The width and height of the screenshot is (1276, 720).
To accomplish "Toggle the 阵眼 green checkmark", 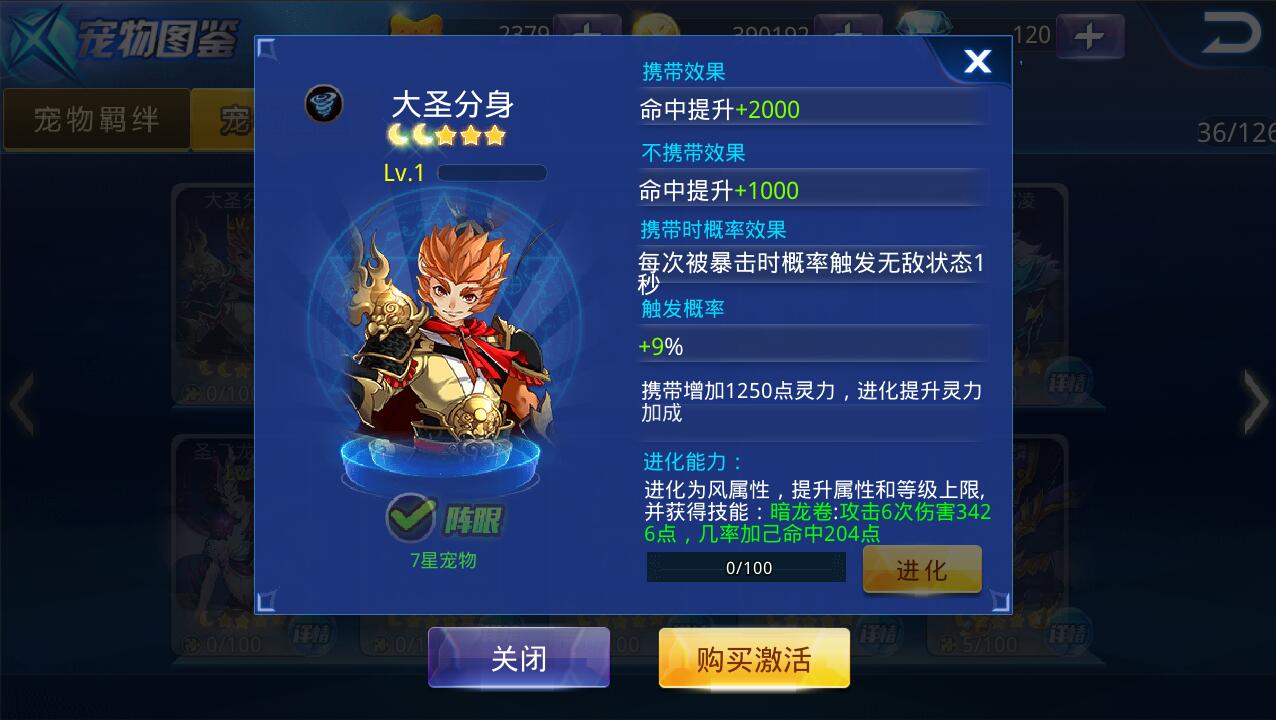I will click(410, 518).
